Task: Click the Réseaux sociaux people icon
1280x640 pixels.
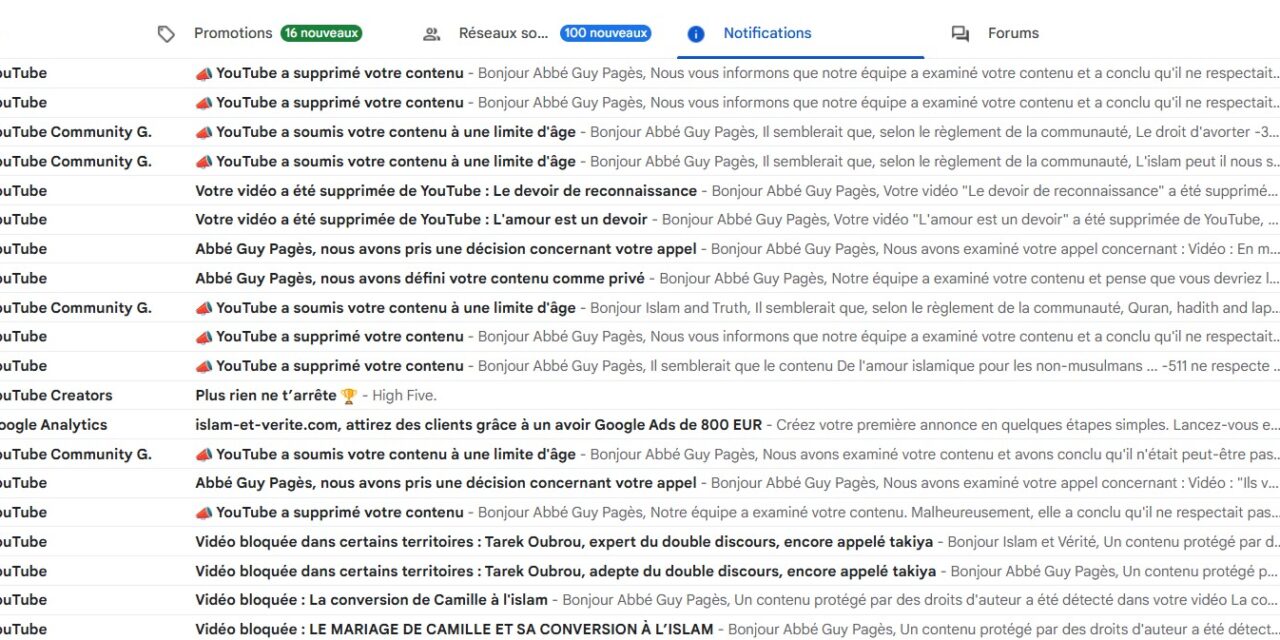Action: tap(432, 34)
